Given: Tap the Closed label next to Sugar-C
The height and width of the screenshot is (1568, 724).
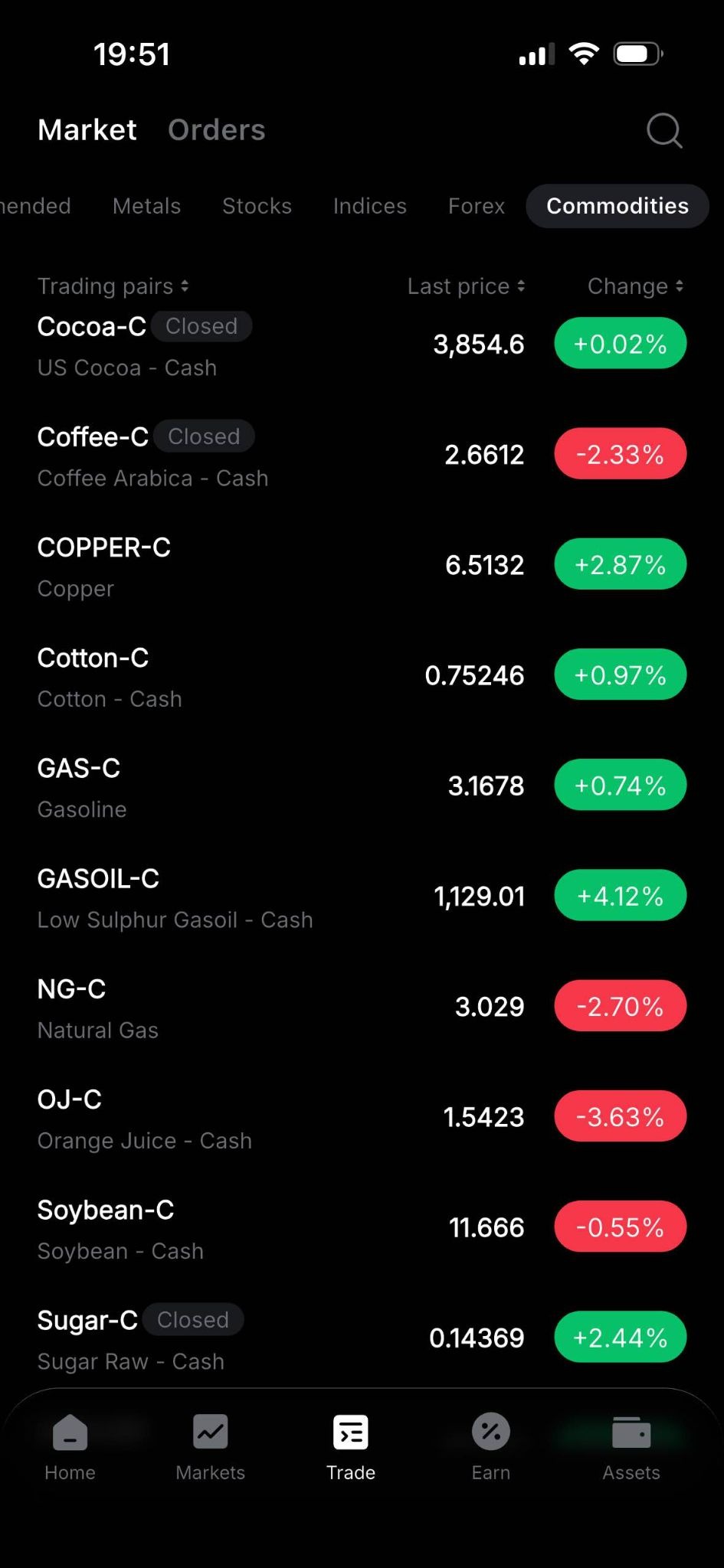Looking at the screenshot, I should 193,1320.
